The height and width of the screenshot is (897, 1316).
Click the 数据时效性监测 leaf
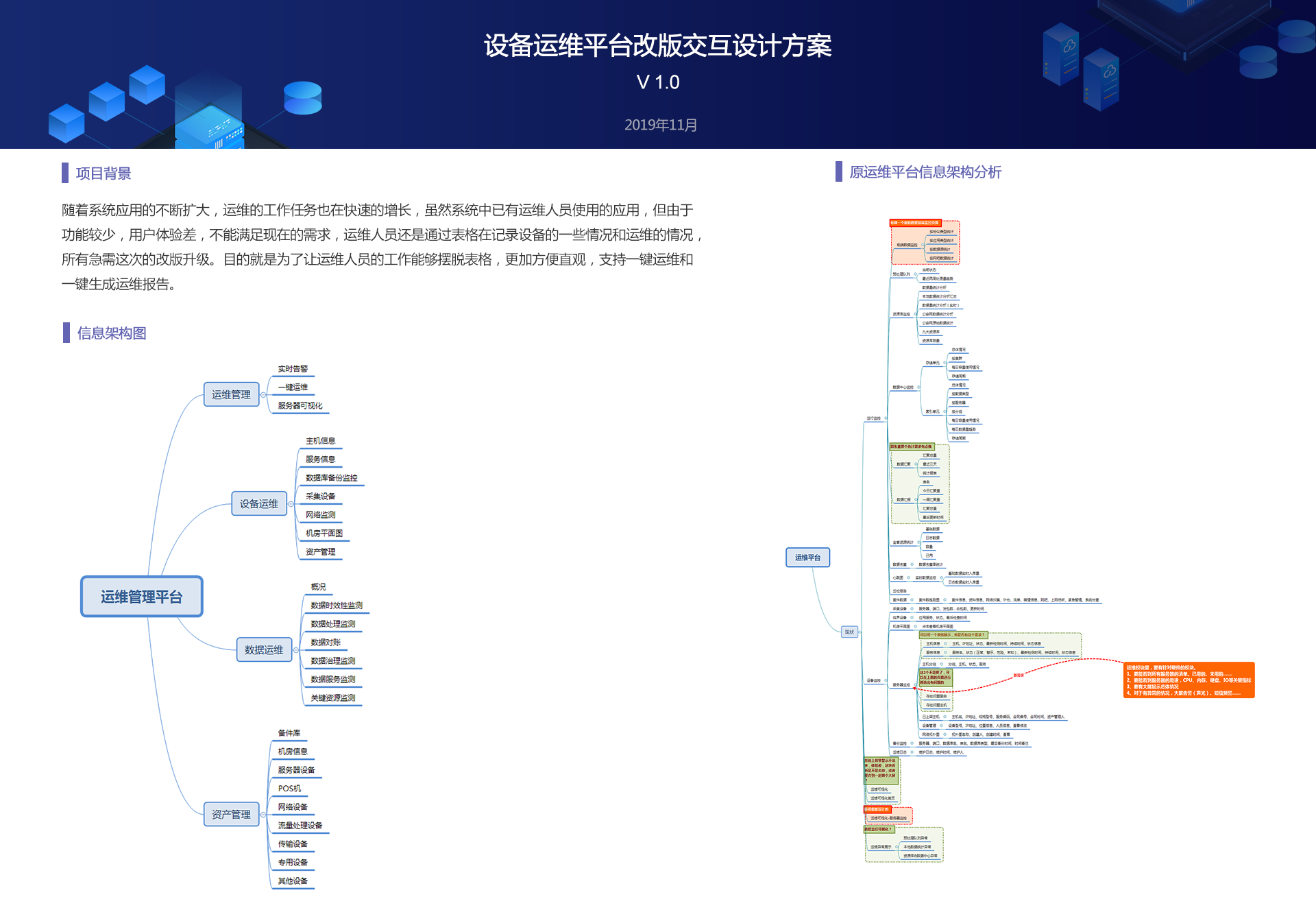[x=337, y=606]
